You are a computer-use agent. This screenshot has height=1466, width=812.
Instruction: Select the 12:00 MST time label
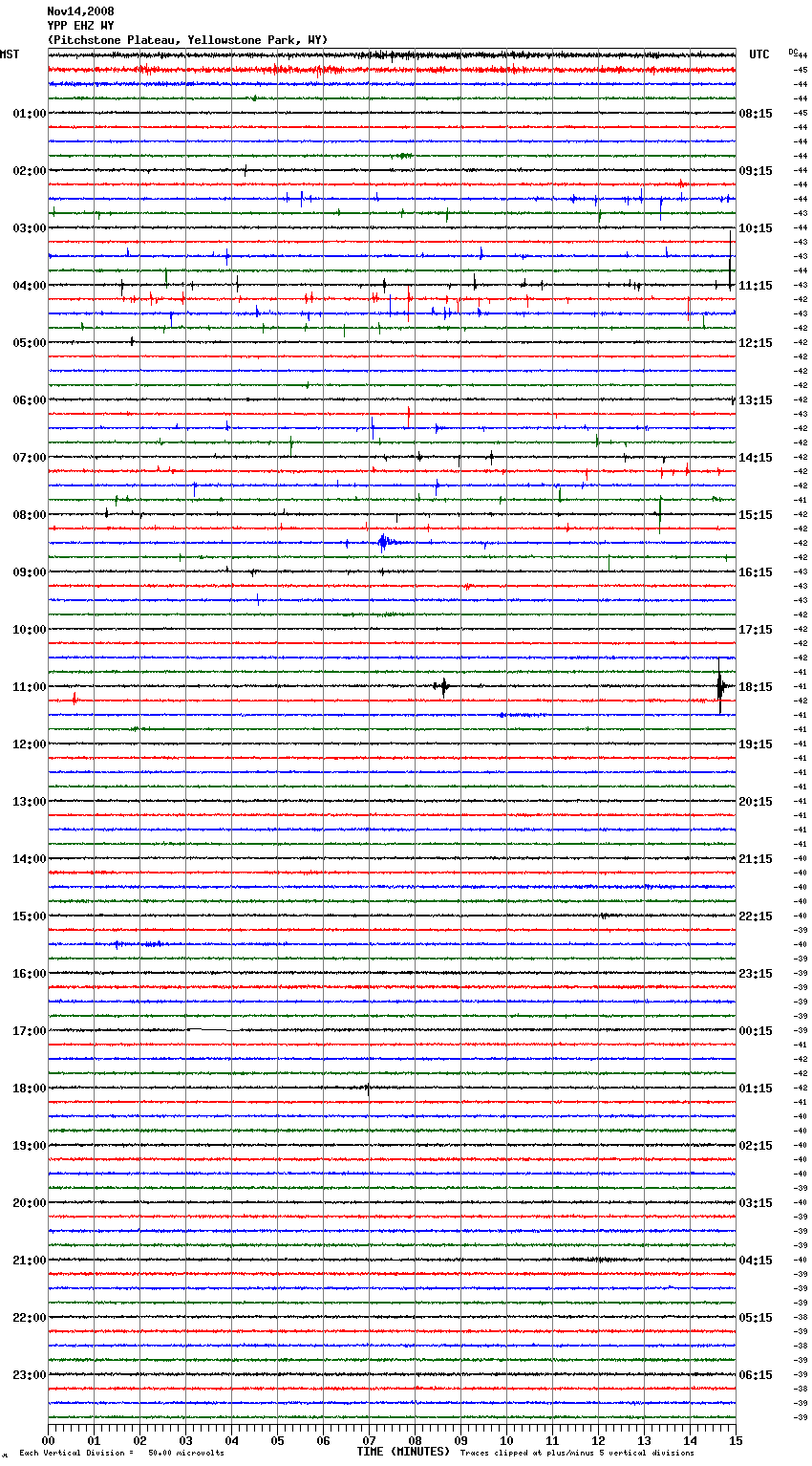pyautogui.click(x=30, y=744)
